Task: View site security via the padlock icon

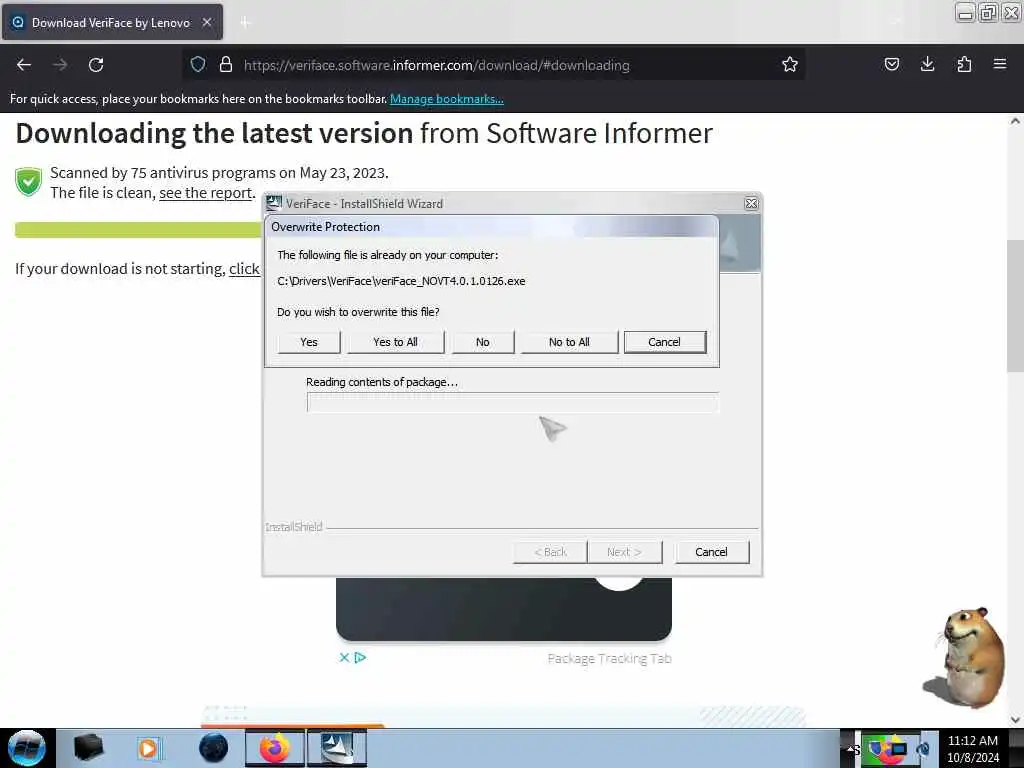Action: tap(226, 64)
